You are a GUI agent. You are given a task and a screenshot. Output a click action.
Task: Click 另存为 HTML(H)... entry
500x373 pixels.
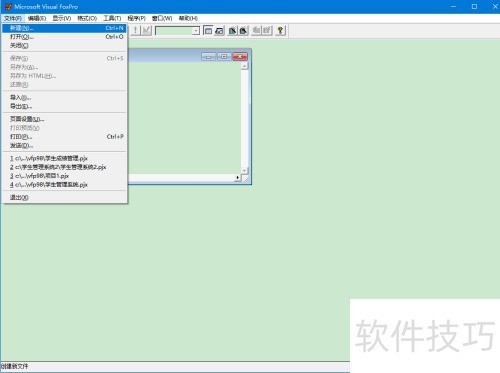tap(64, 76)
